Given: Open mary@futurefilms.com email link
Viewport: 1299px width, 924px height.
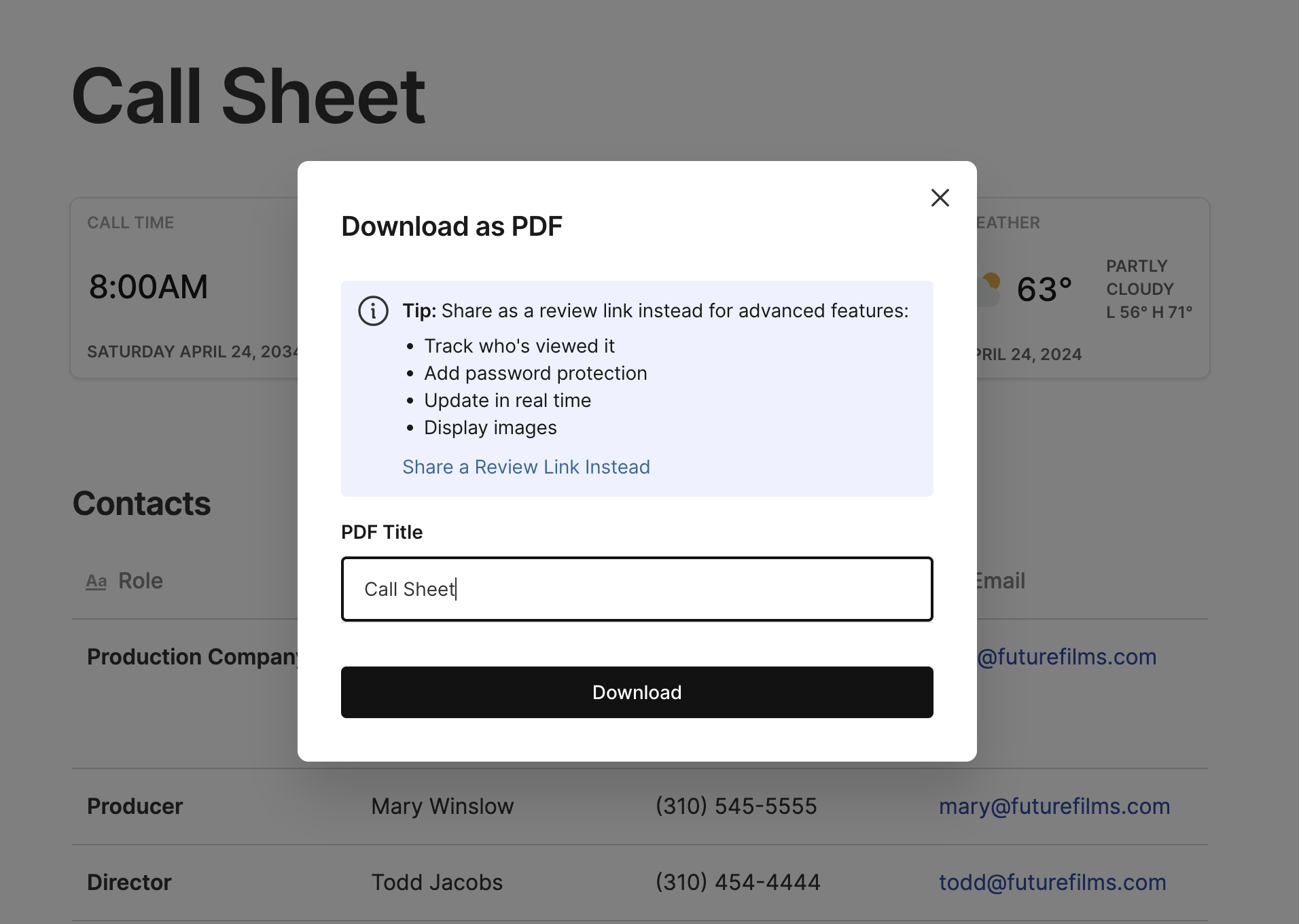Looking at the screenshot, I should point(1054,806).
